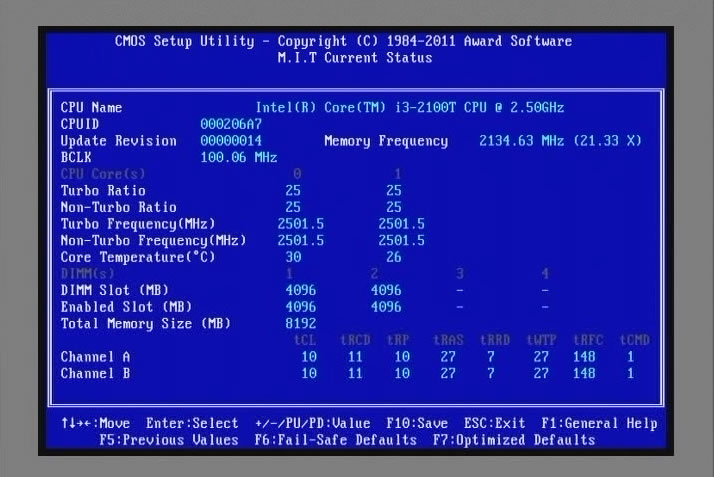This screenshot has height=477, width=714.
Task: Select core 0 temperature value 30
Action: tap(293, 257)
